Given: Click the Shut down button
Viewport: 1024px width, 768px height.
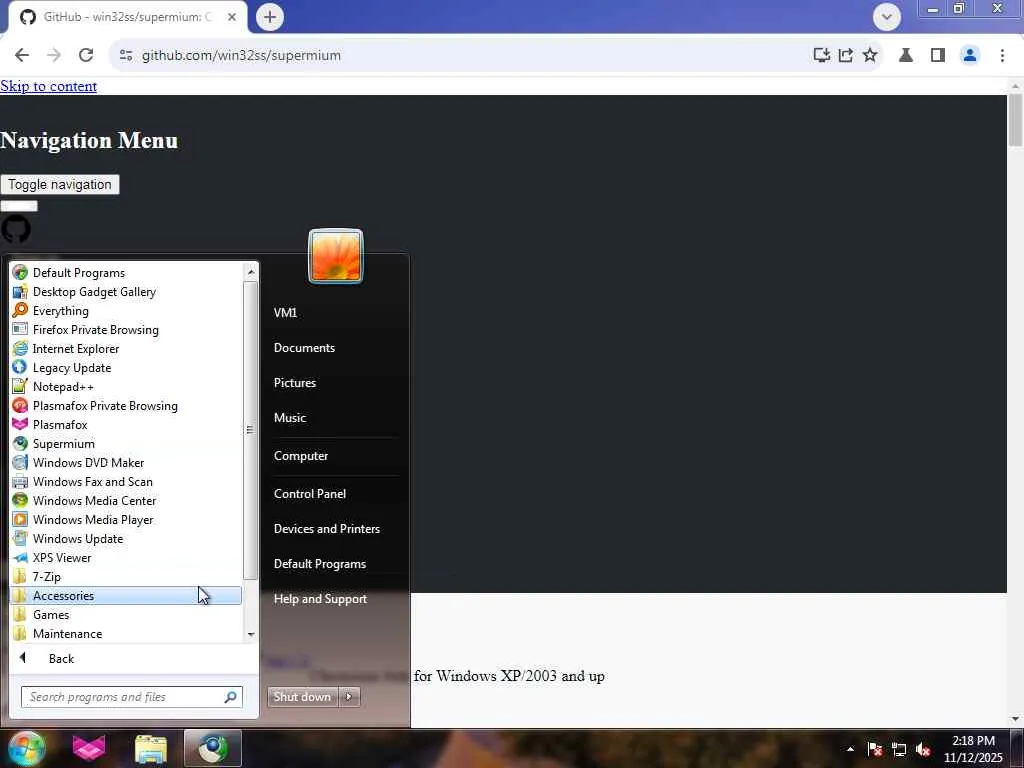Looking at the screenshot, I should pos(302,697).
